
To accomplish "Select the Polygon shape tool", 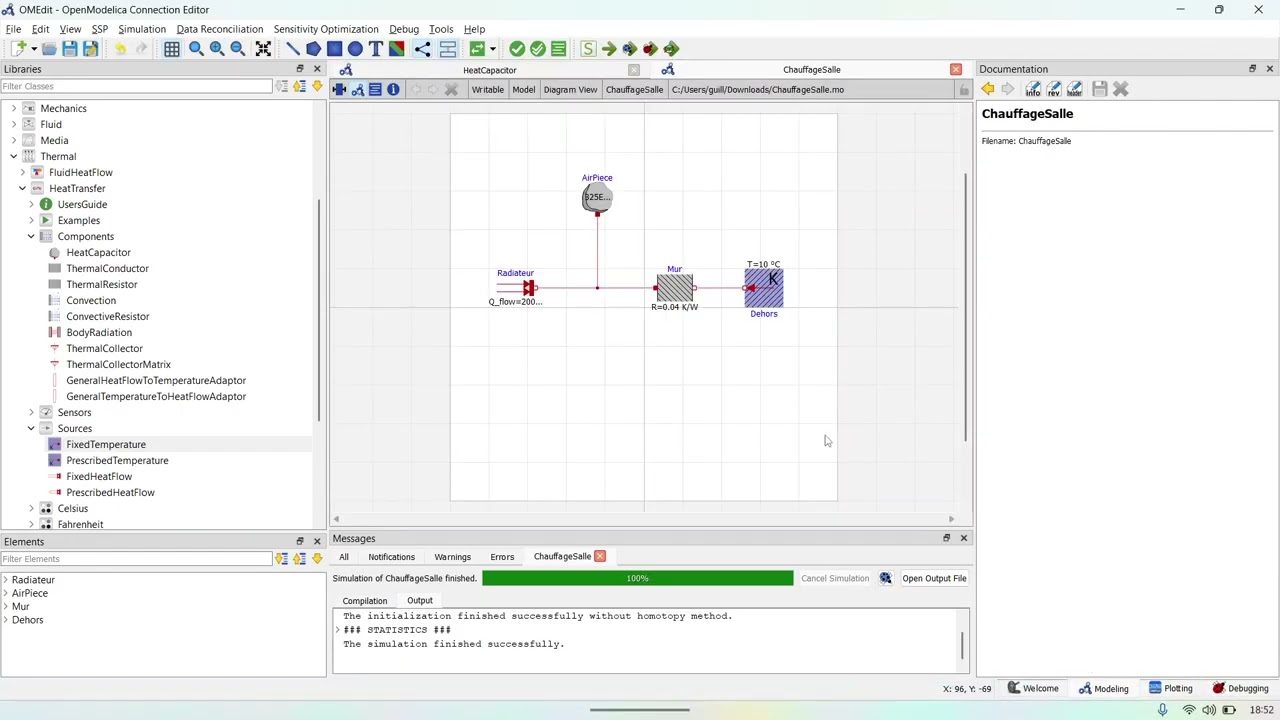I will point(313,48).
